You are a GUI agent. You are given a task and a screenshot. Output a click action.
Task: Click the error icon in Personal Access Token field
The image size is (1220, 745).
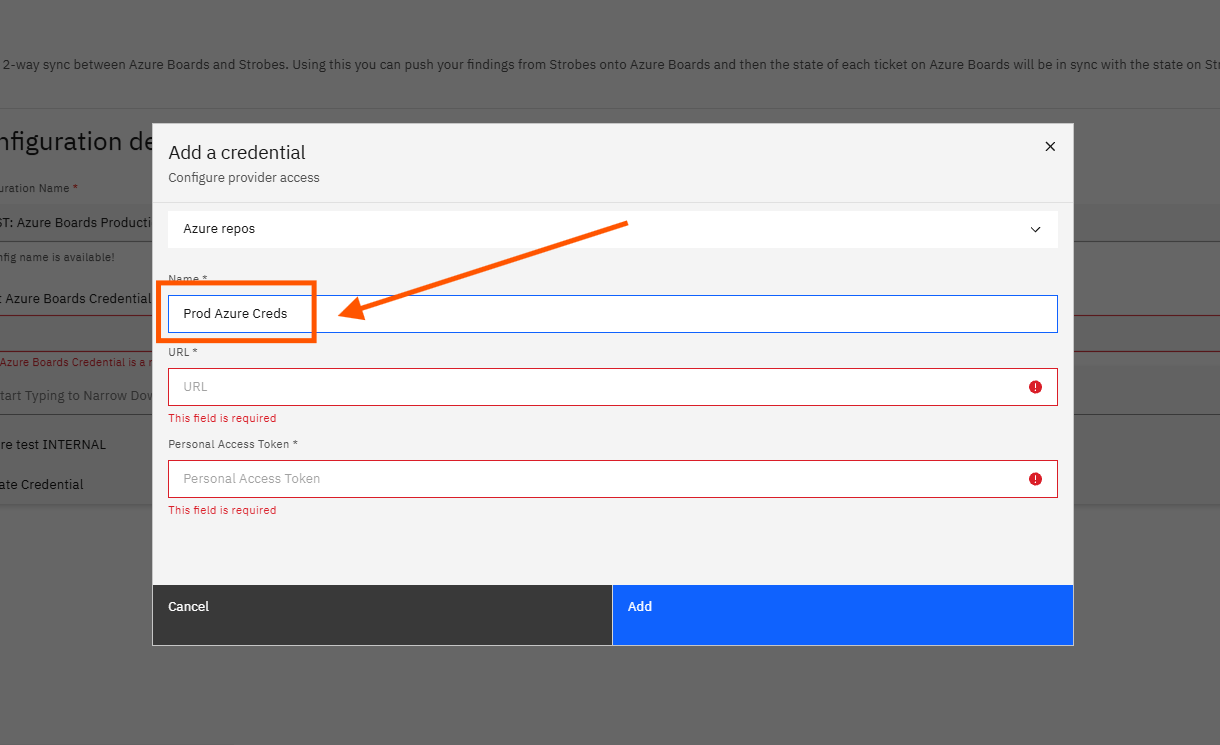(1036, 479)
